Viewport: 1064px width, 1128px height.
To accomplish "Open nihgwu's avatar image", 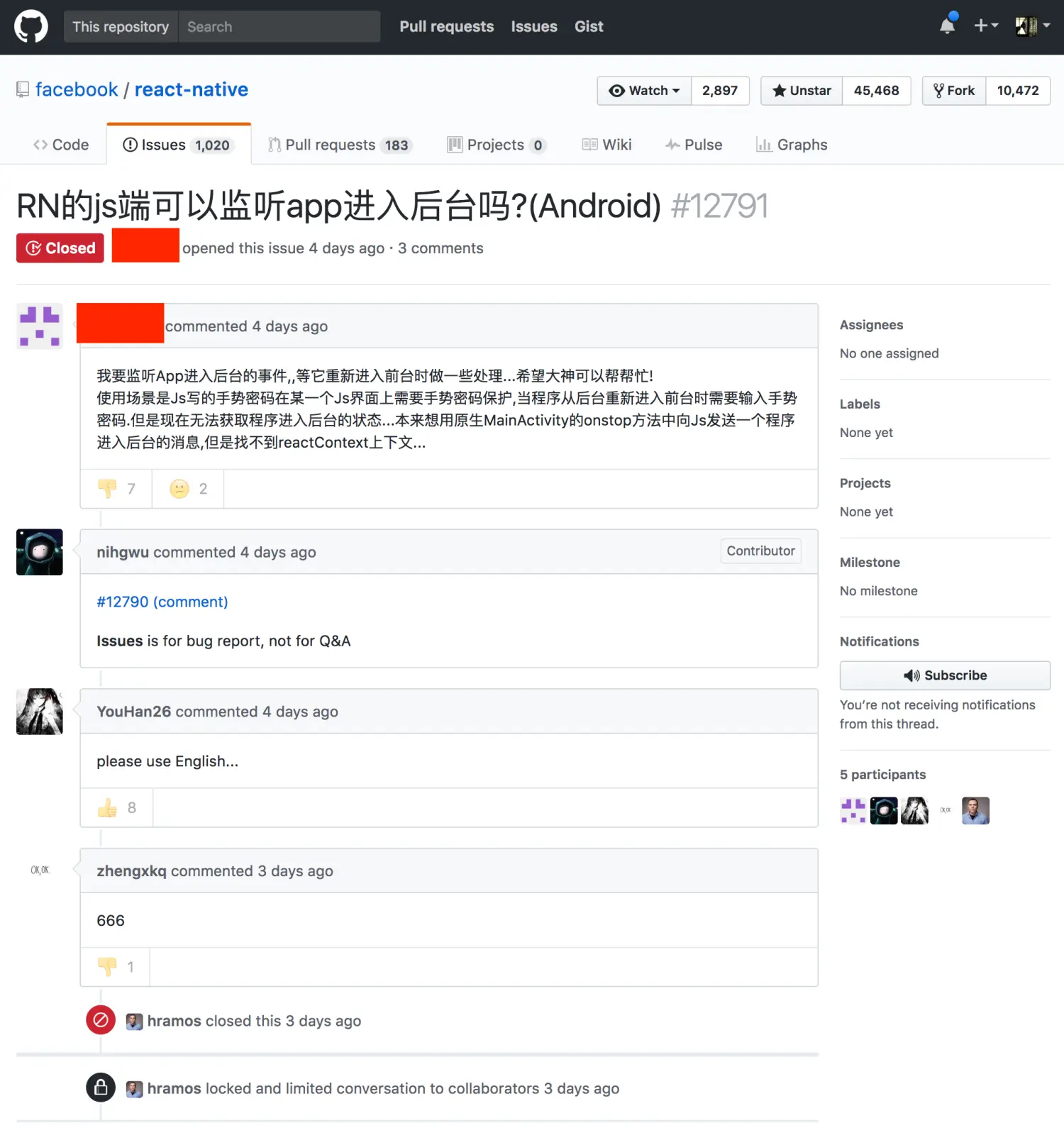I will [x=40, y=552].
